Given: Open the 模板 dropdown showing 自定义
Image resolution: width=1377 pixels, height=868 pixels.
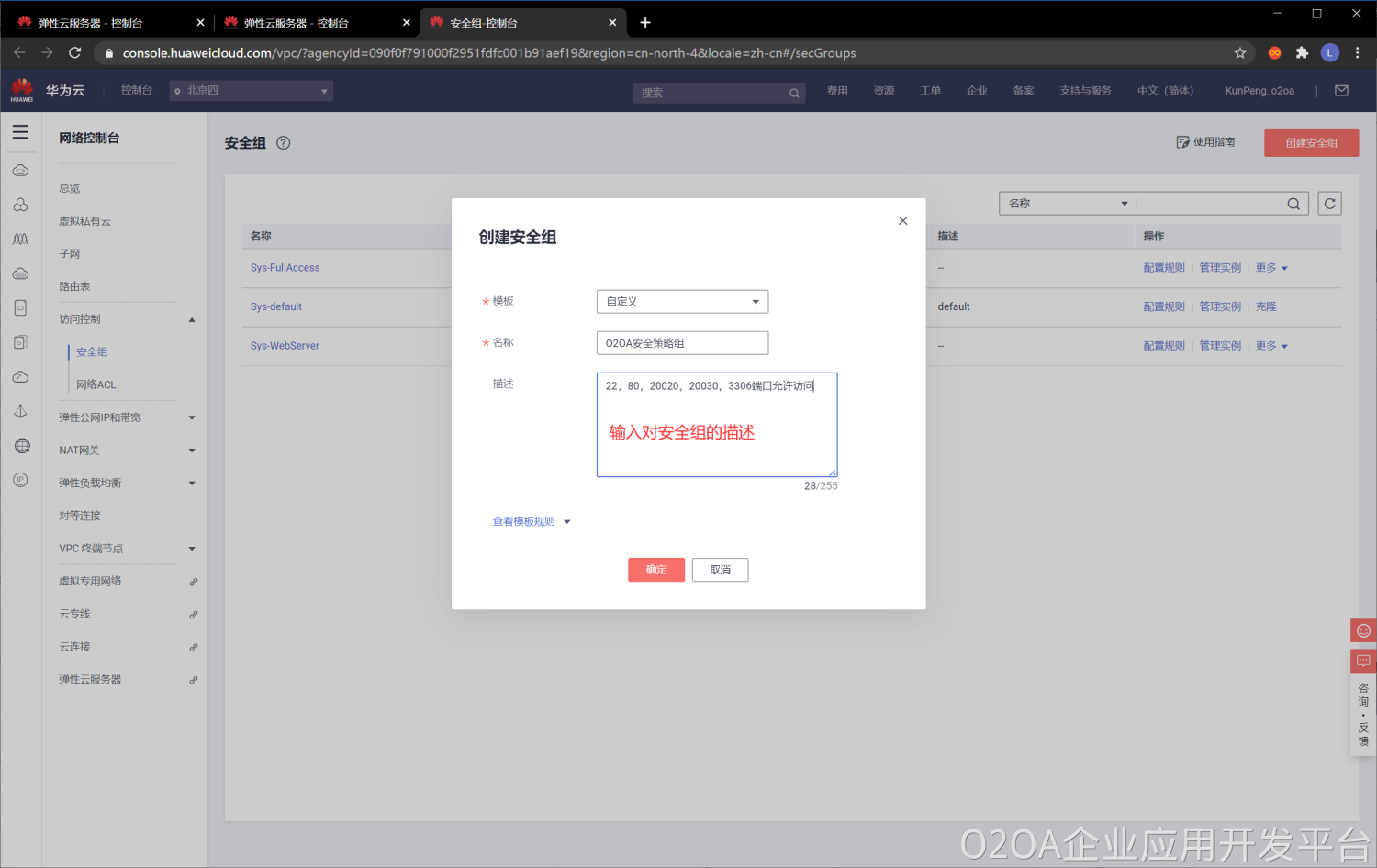Looking at the screenshot, I should pos(682,302).
